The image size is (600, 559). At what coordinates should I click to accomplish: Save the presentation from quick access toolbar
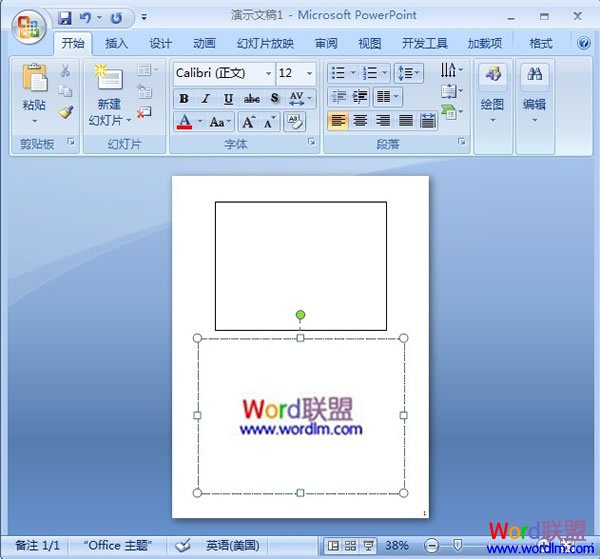click(65, 18)
